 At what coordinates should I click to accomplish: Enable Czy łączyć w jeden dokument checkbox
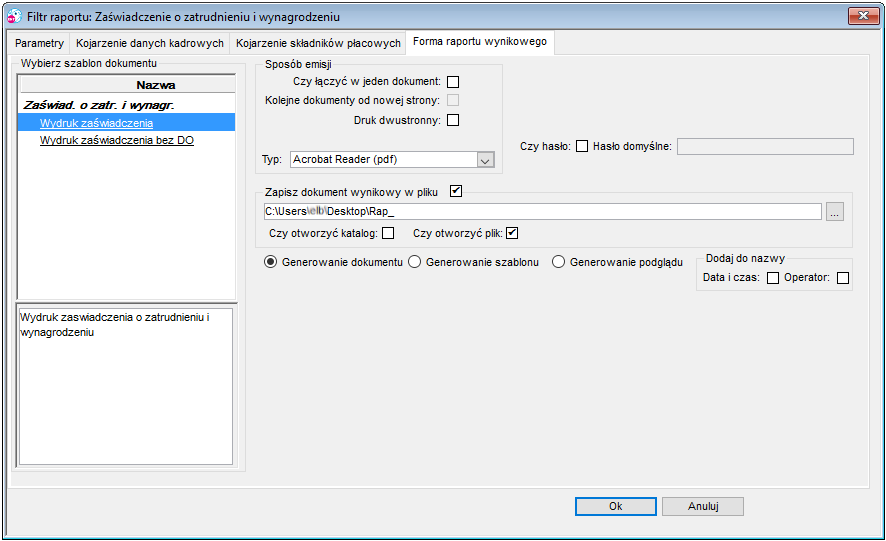[453, 82]
